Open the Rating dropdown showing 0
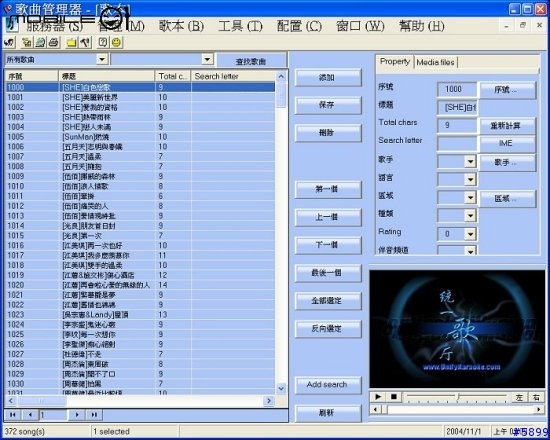The image size is (550, 440). click(x=470, y=234)
